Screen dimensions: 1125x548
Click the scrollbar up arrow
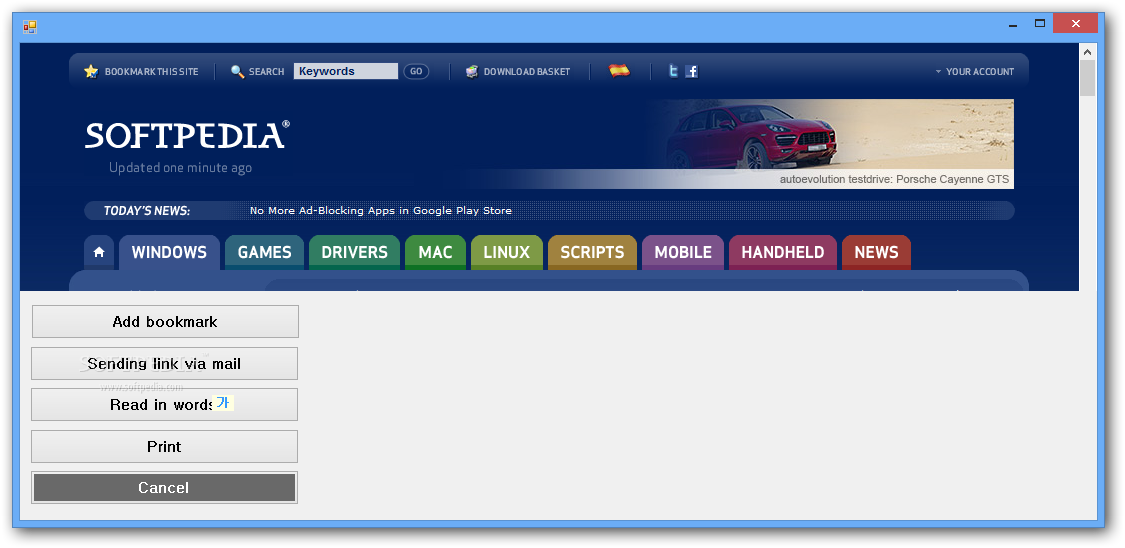click(1088, 52)
